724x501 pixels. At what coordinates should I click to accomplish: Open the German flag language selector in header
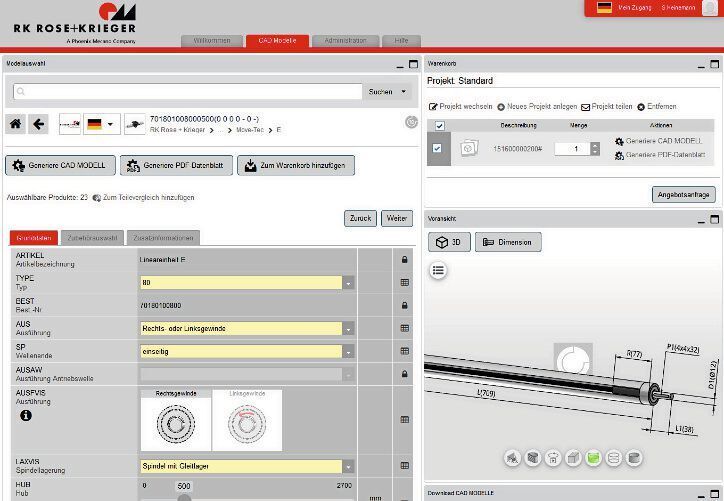604,7
